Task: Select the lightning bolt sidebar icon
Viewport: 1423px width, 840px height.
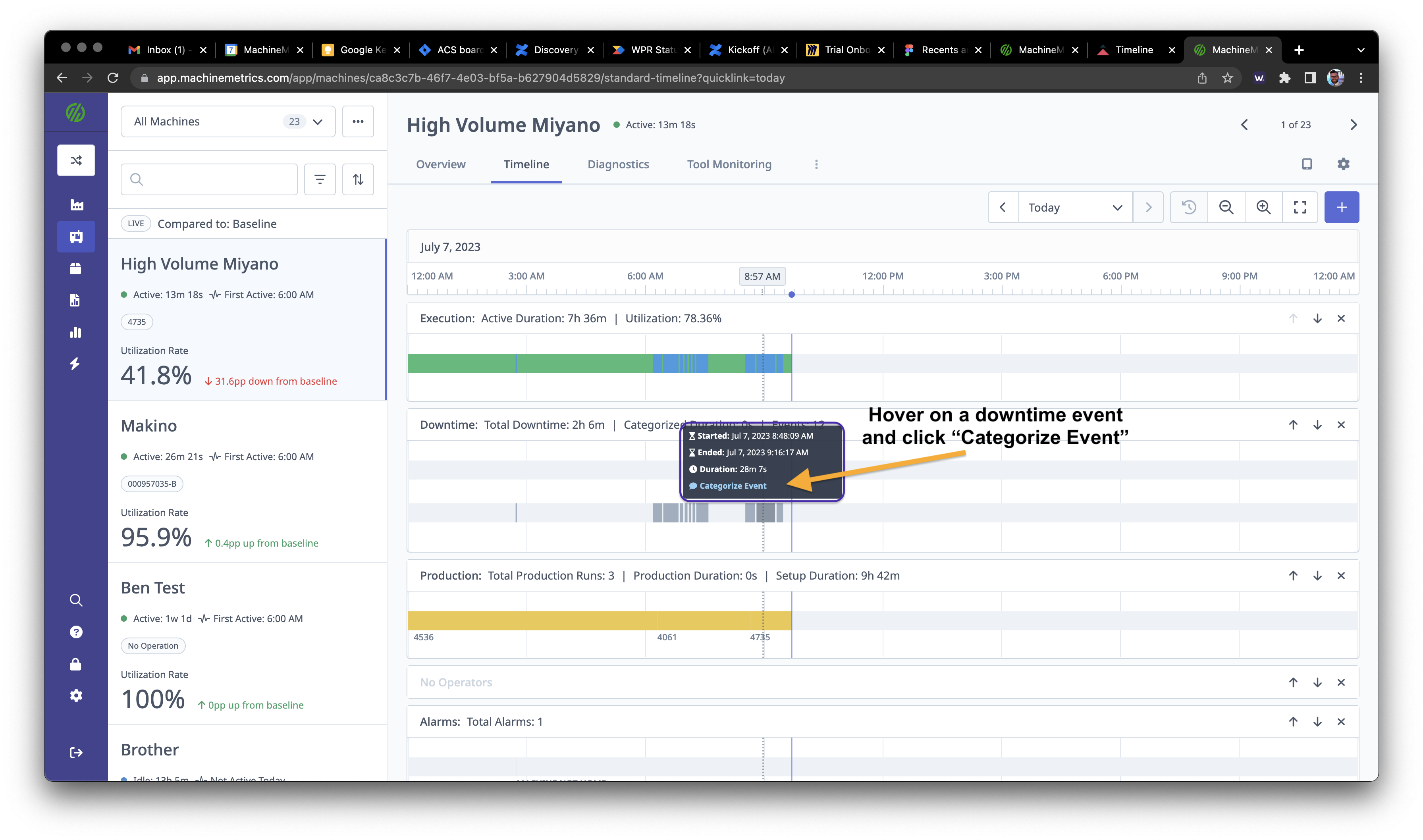Action: (76, 364)
